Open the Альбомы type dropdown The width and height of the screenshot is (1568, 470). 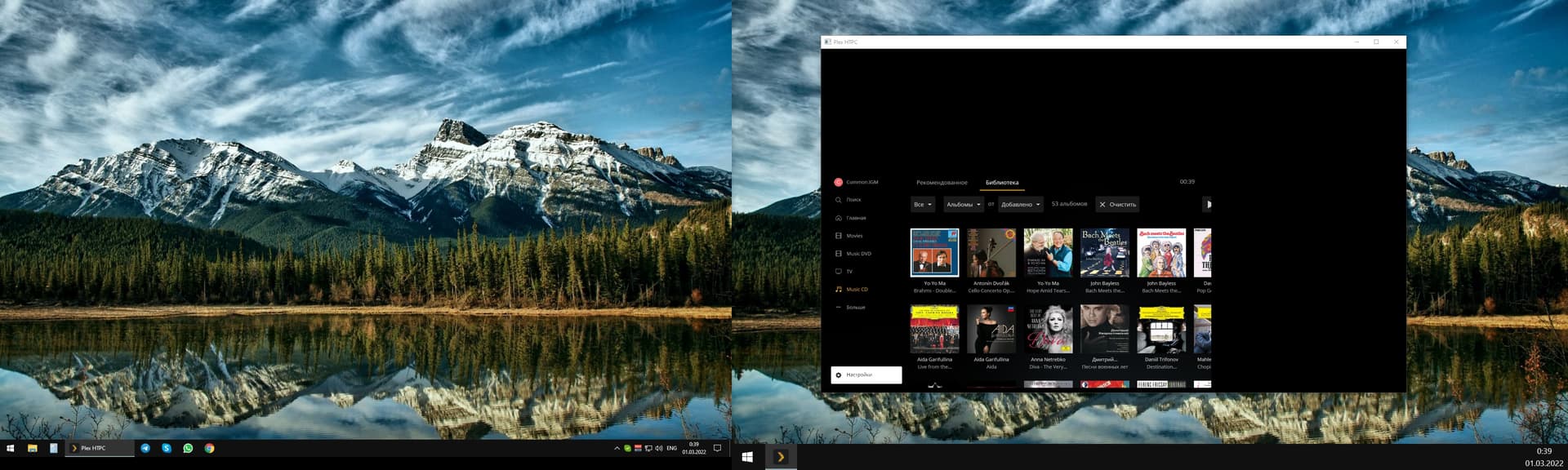pos(964,205)
